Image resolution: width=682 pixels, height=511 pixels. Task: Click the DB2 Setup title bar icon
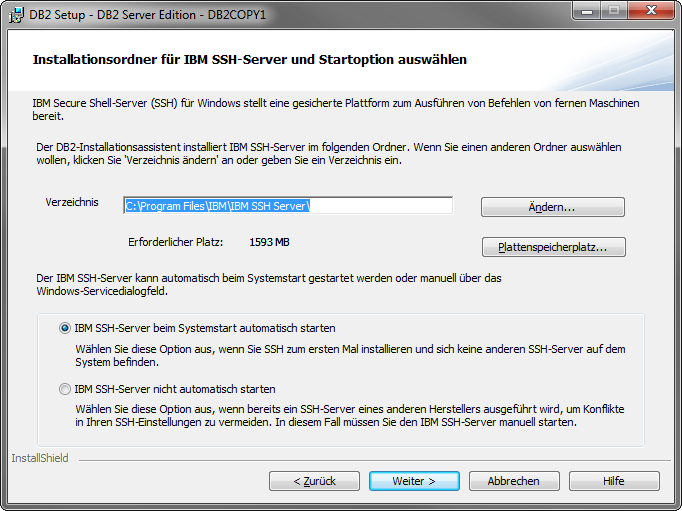16,15
